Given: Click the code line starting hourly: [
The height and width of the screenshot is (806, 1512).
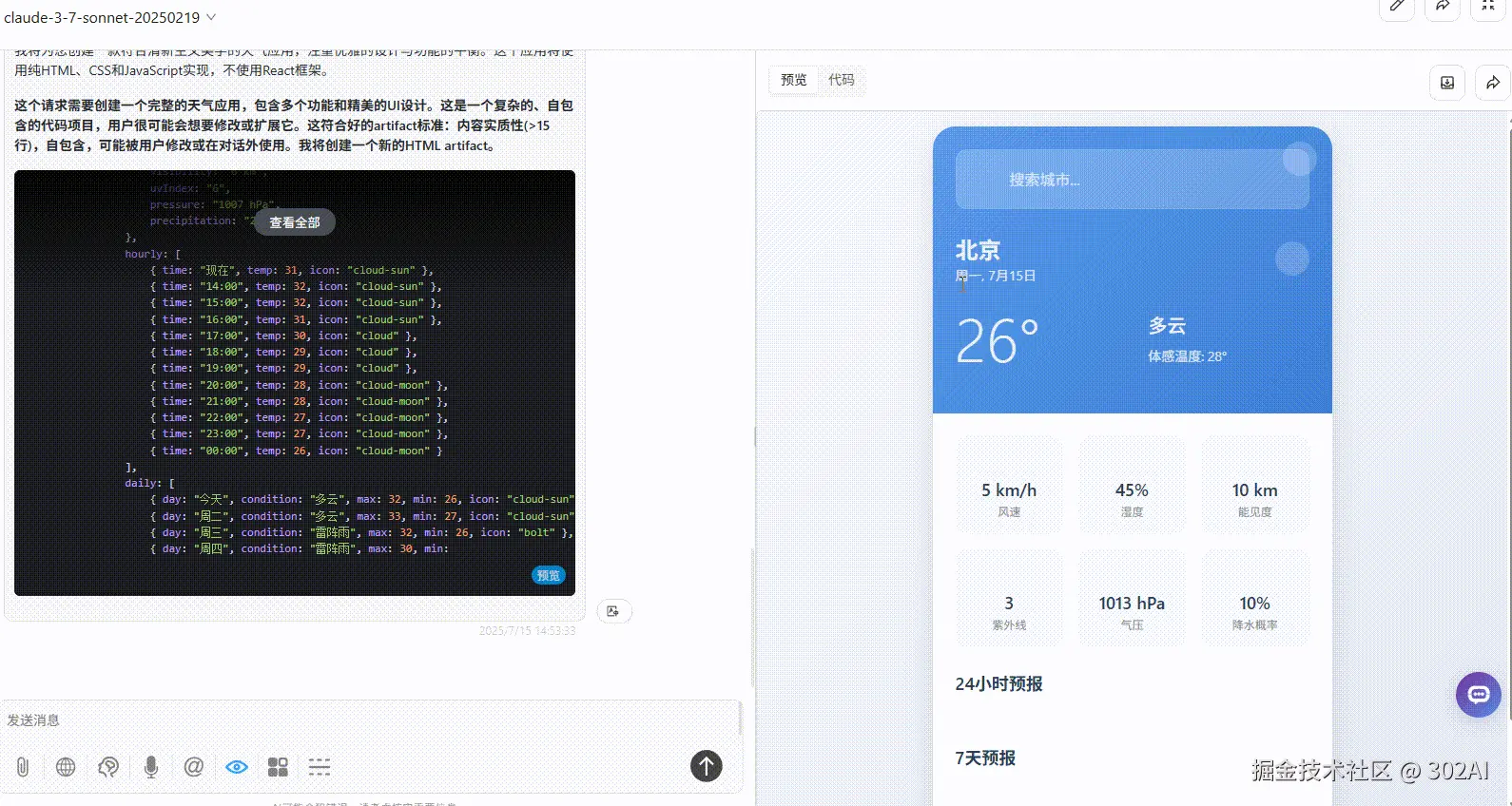Looking at the screenshot, I should tap(152, 254).
